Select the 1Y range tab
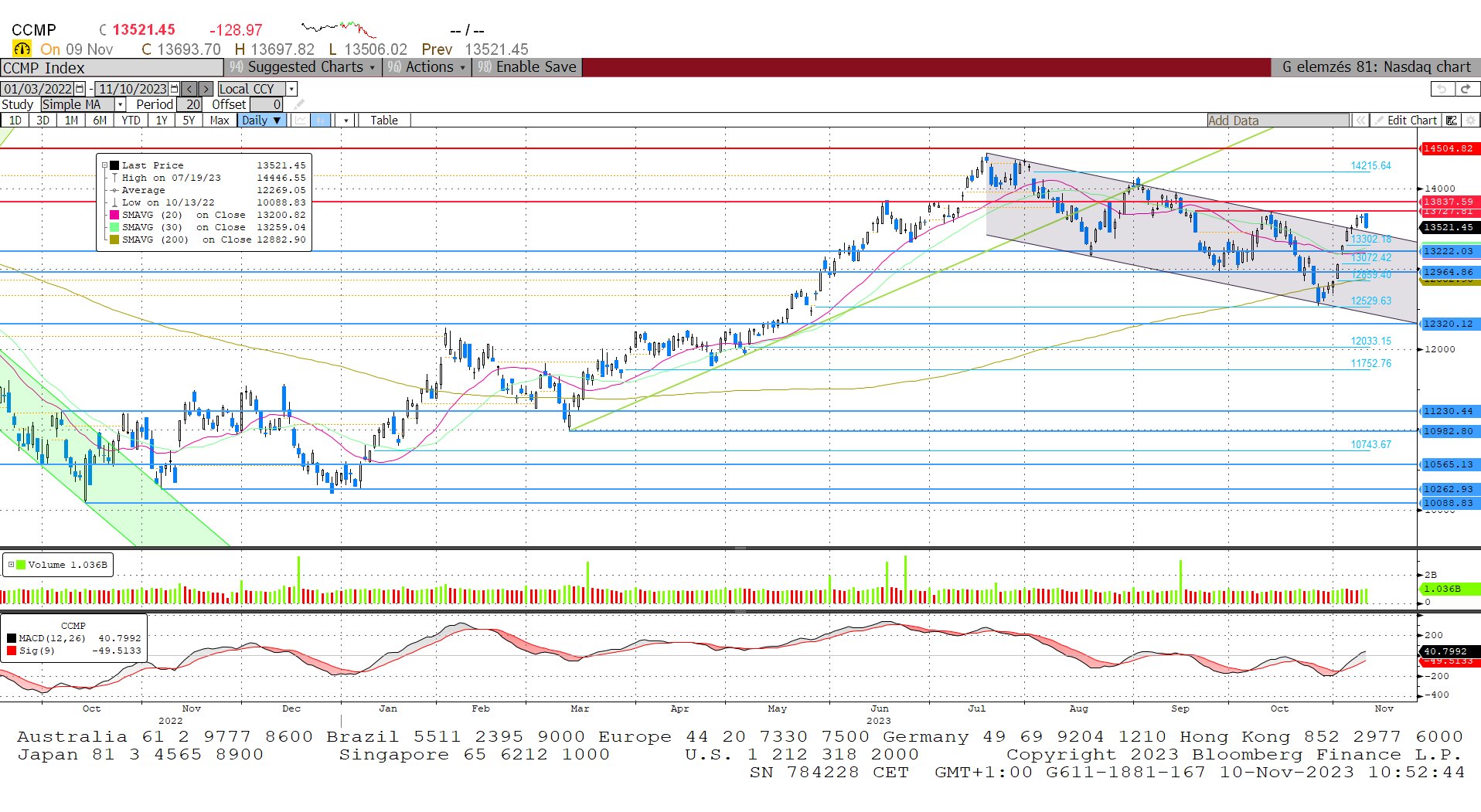 (162, 121)
